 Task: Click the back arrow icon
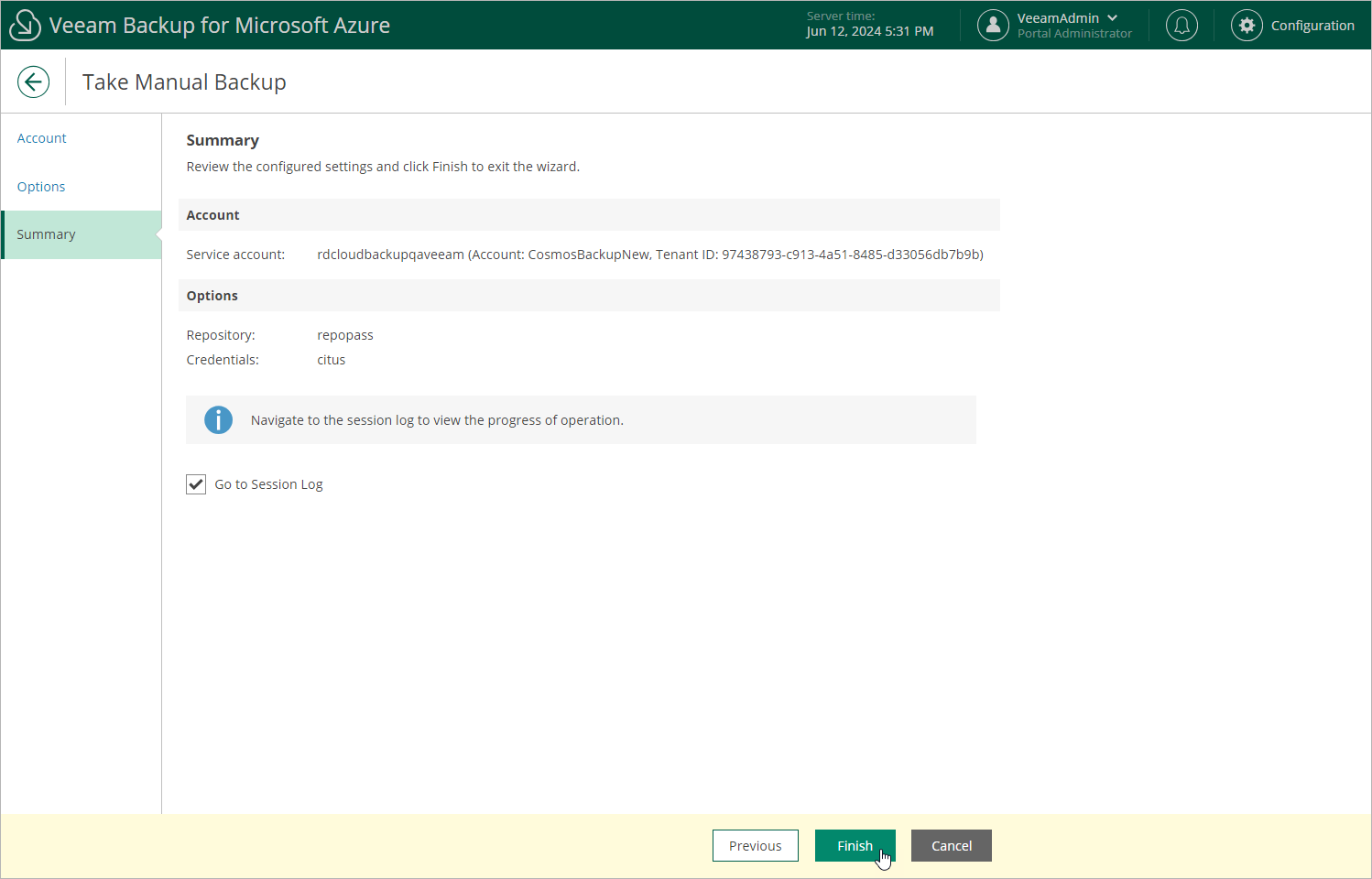pyautogui.click(x=33, y=81)
